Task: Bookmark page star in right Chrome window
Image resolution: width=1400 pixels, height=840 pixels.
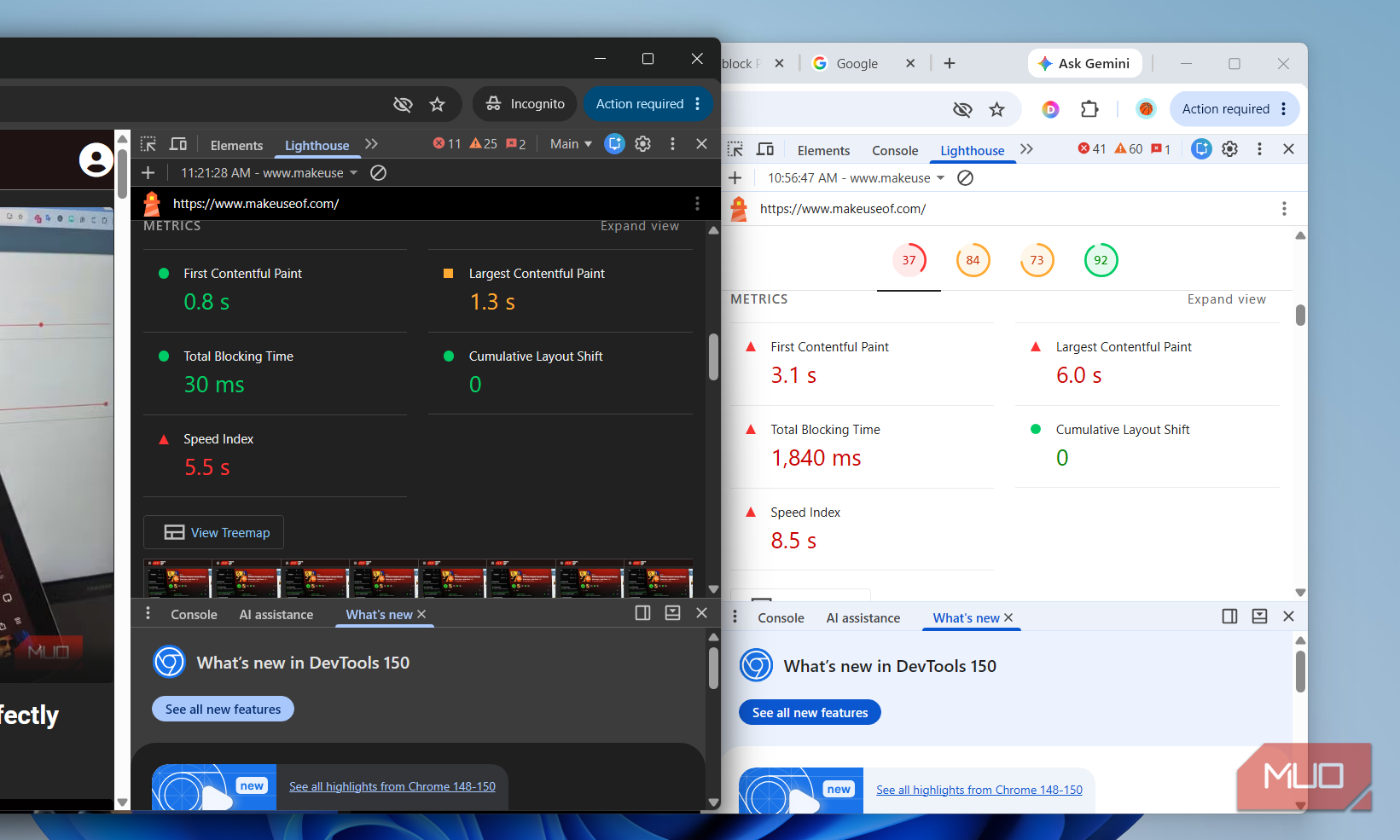Action: tap(996, 109)
